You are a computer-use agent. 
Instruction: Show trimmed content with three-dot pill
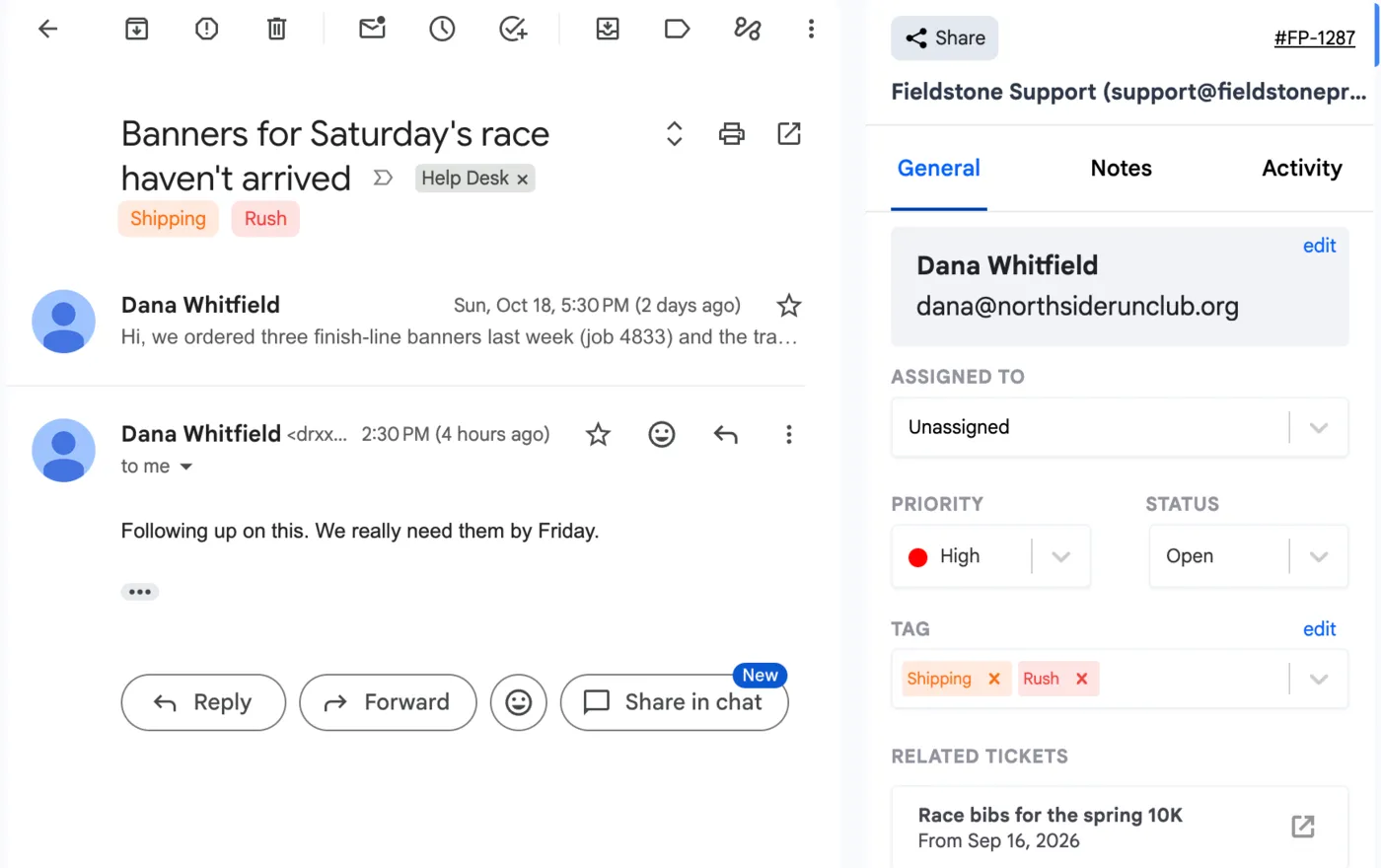tap(140, 592)
